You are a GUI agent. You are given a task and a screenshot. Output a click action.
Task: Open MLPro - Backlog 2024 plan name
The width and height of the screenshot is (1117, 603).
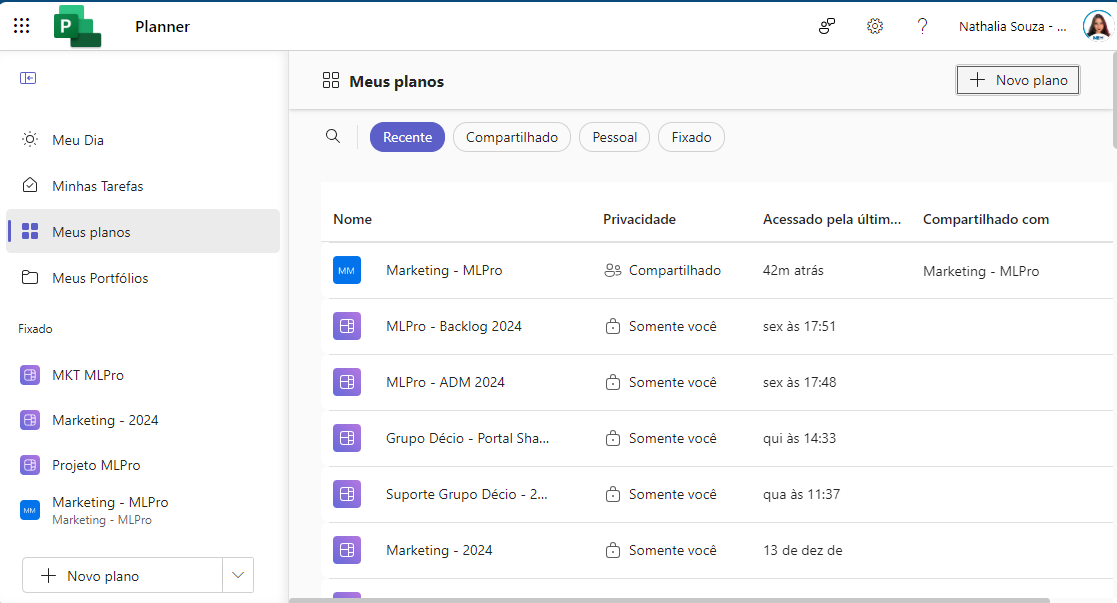454,326
